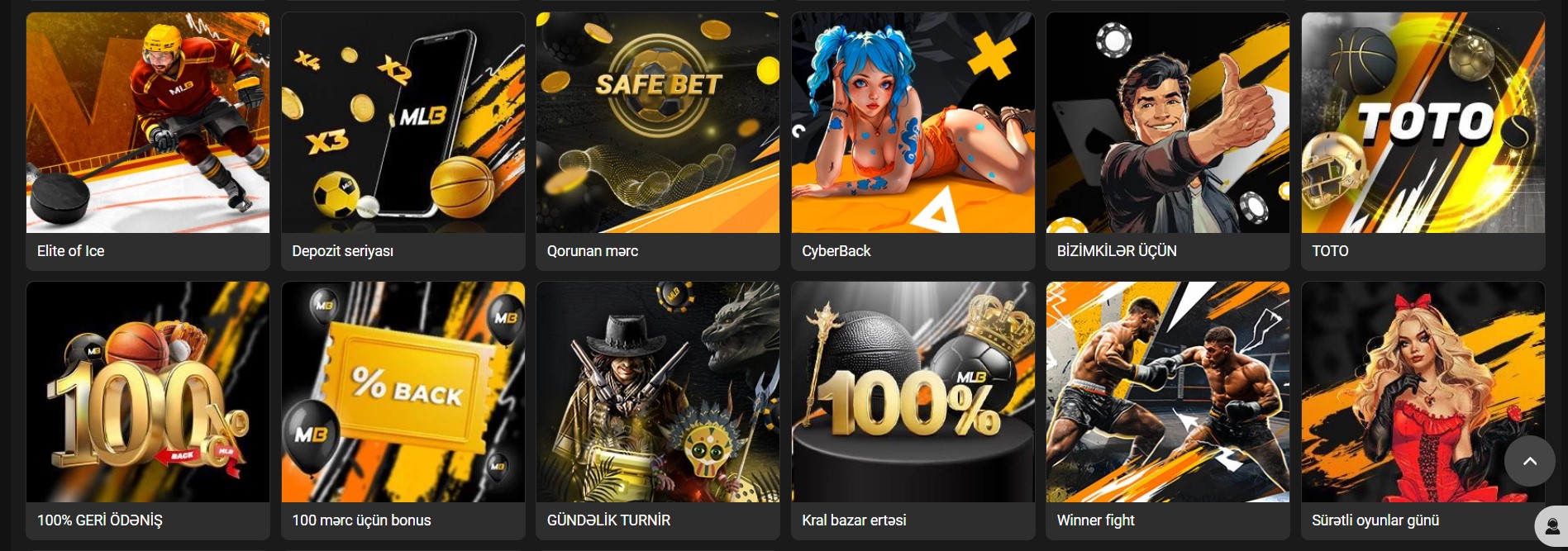Open the support chat agent icon

(1551, 526)
